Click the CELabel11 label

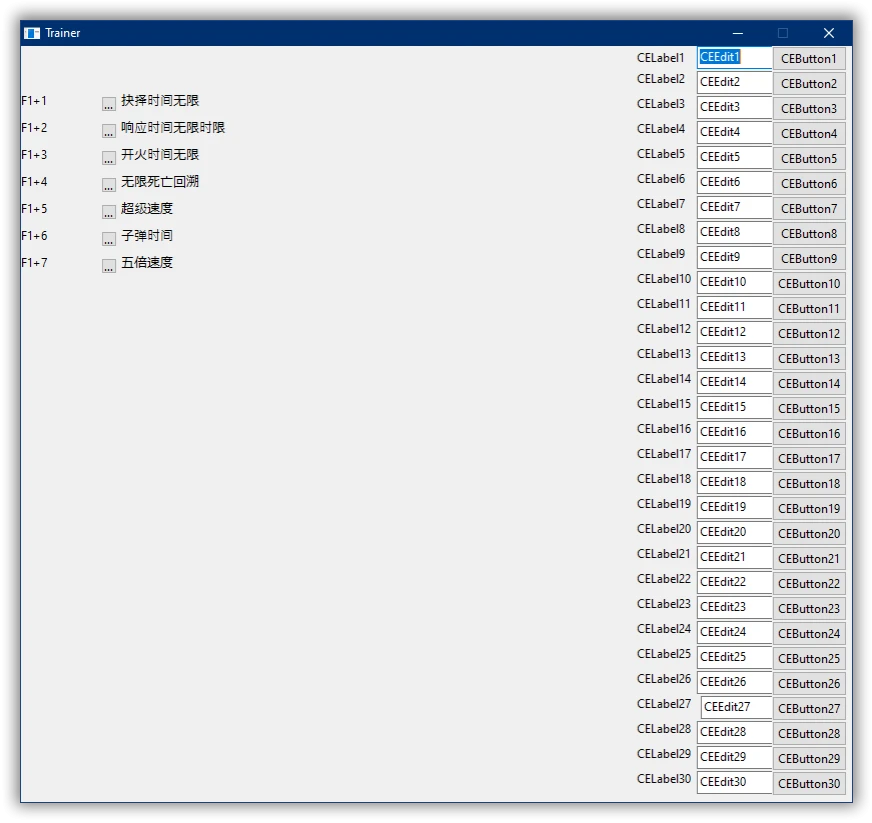pyautogui.click(x=664, y=304)
